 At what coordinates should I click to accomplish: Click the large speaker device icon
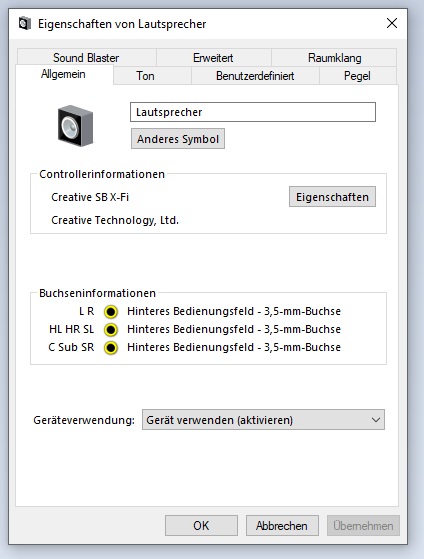(x=76, y=126)
